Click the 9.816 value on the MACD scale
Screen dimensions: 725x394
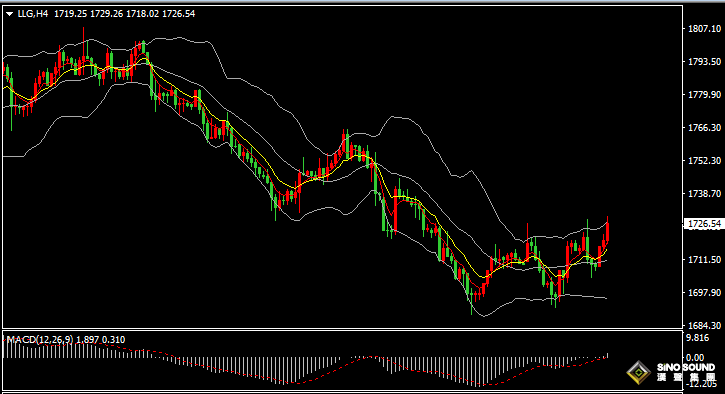tap(698, 338)
